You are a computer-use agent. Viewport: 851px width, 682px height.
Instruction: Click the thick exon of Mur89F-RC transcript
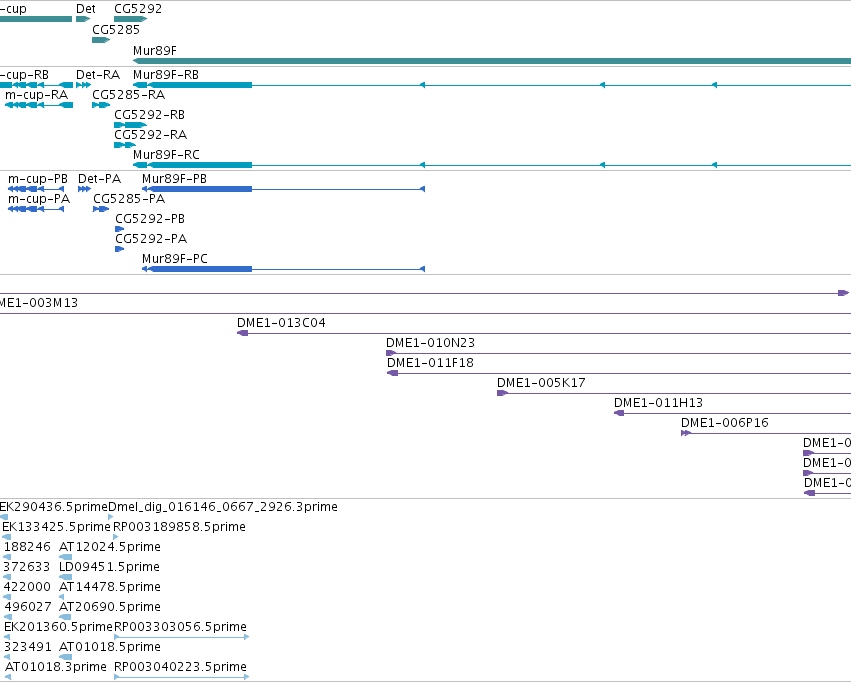tap(200, 165)
